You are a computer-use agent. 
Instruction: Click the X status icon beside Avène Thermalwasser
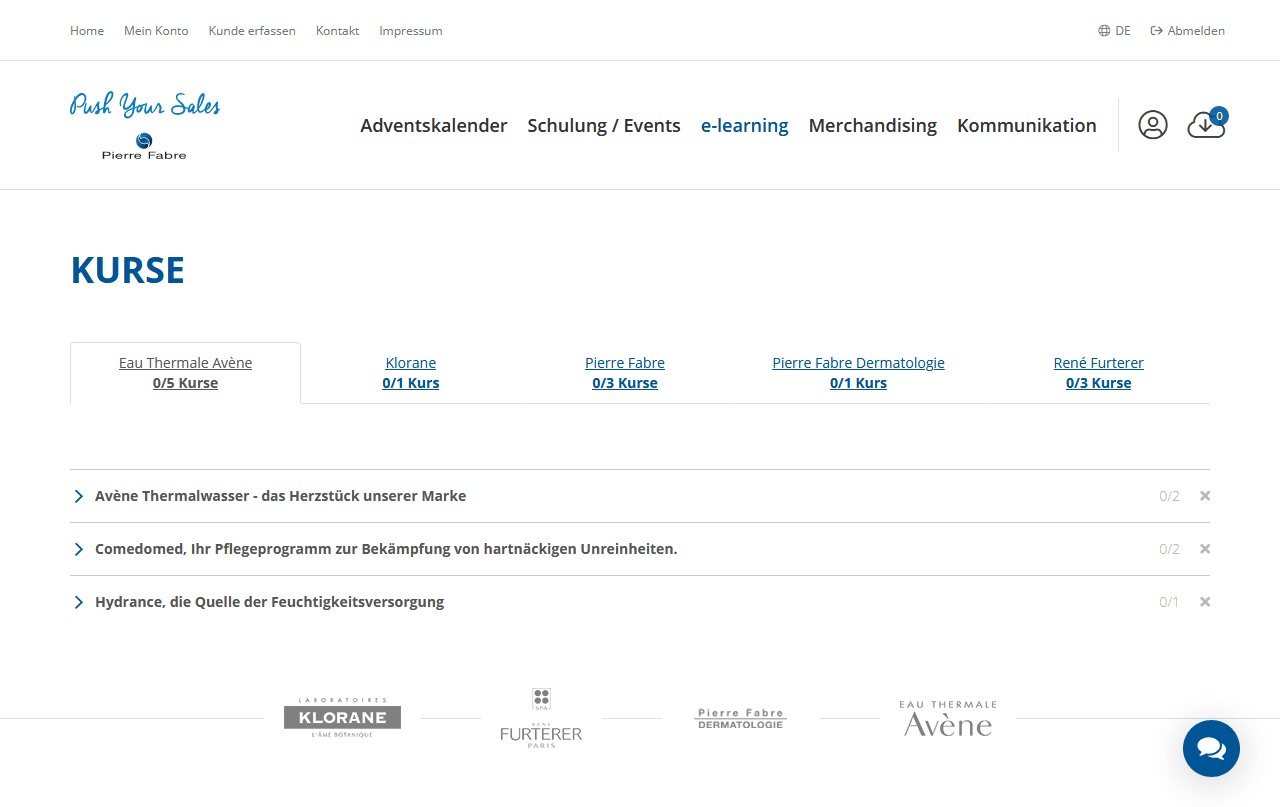click(1205, 496)
